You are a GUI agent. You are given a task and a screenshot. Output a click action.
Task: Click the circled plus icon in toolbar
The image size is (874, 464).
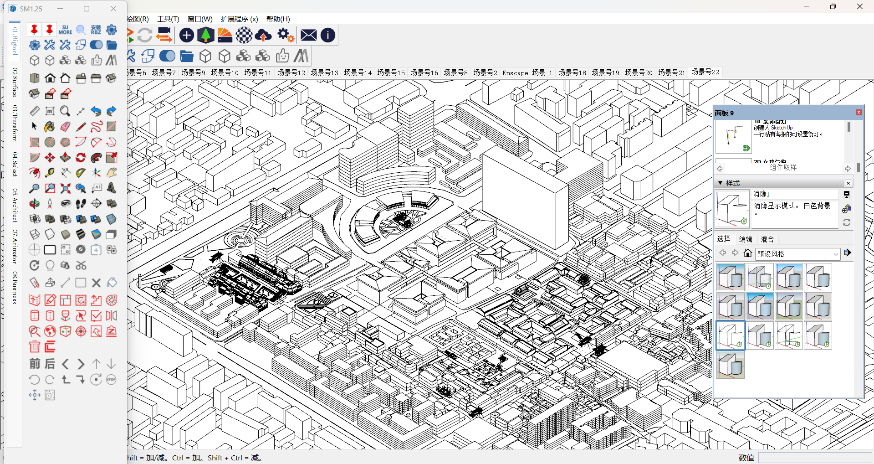187,35
